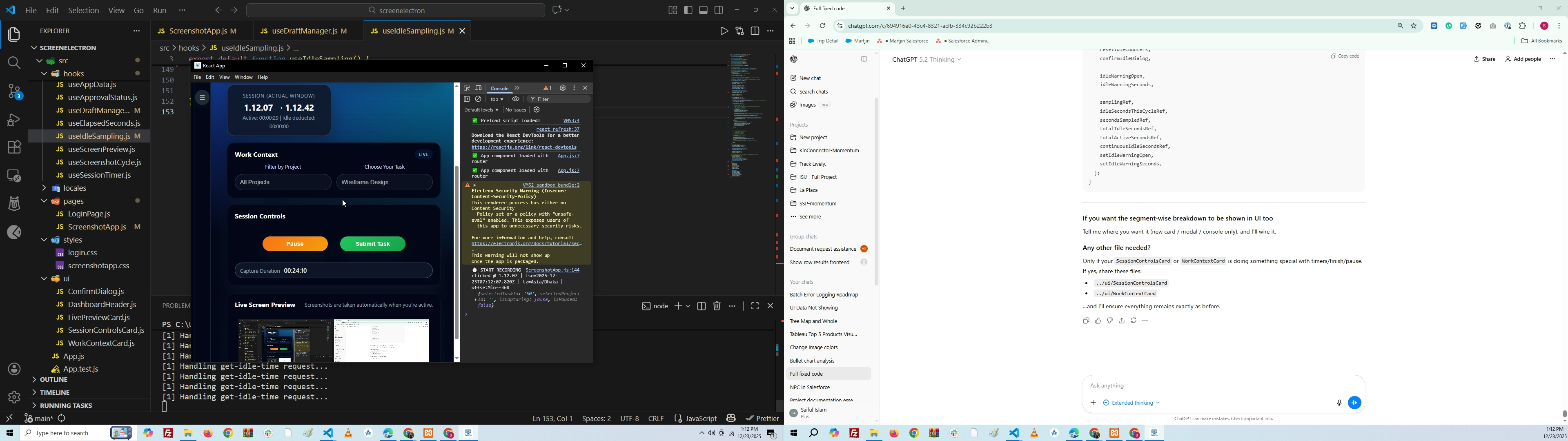Open Extensions view in VS Code
Image resolution: width=1568 pixels, height=441 pixels.
[14, 147]
